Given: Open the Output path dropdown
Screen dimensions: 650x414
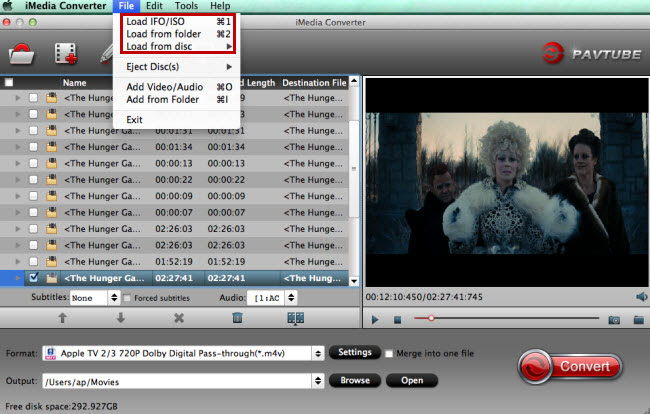Looking at the screenshot, I should pyautogui.click(x=318, y=381).
